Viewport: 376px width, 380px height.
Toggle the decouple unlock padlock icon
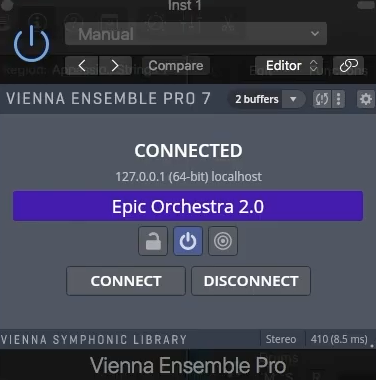pos(153,241)
